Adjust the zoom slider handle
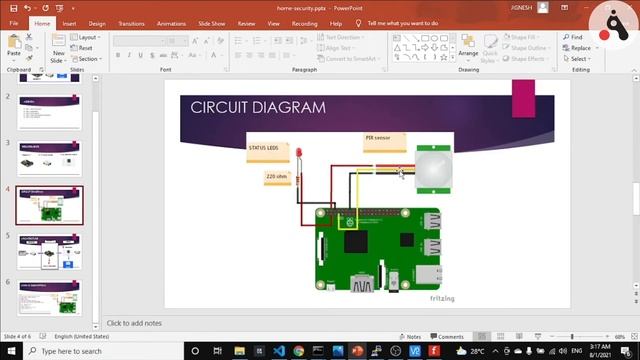 tap(572, 336)
